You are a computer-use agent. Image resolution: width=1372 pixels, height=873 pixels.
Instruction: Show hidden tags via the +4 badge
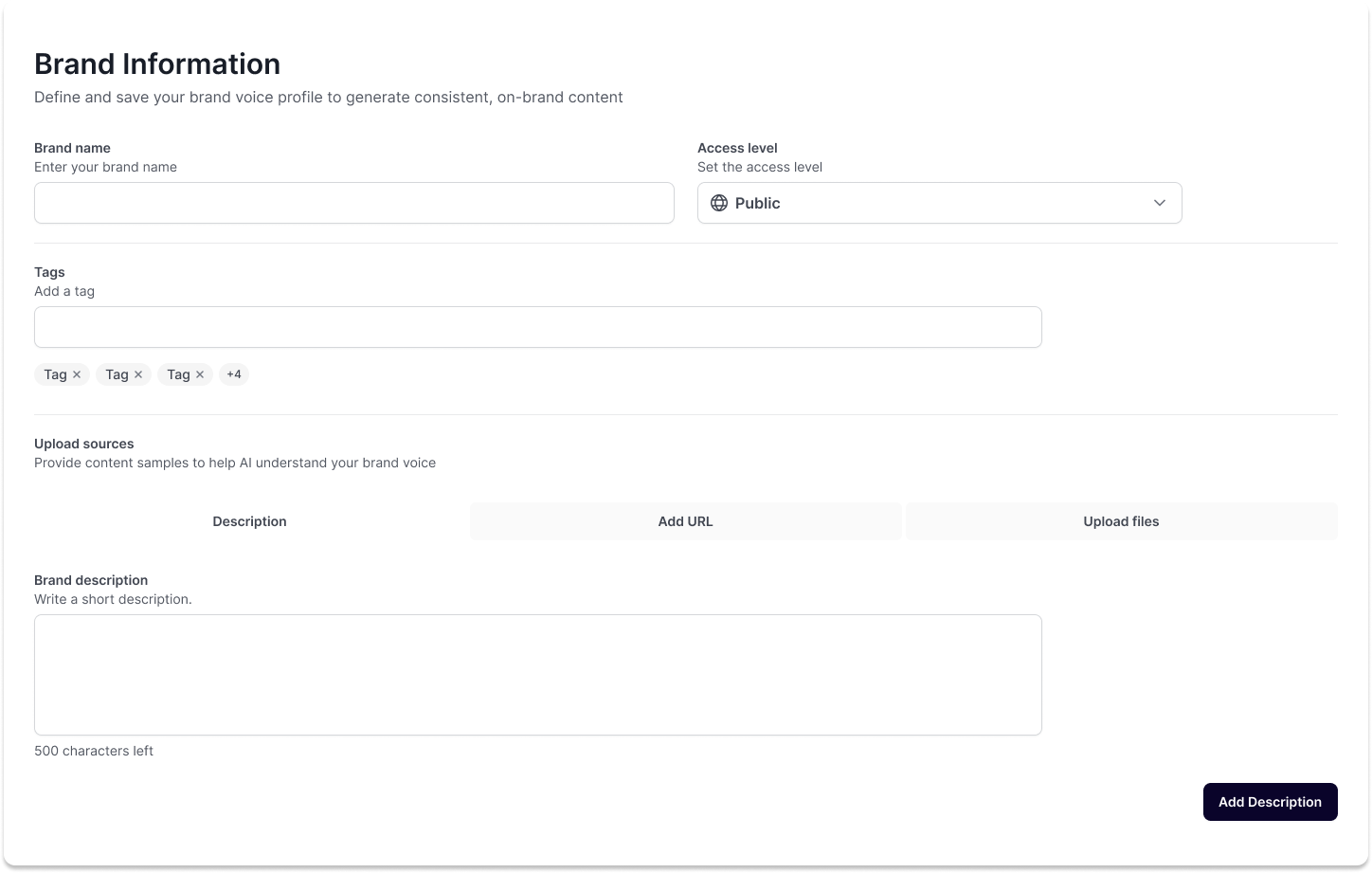click(234, 374)
